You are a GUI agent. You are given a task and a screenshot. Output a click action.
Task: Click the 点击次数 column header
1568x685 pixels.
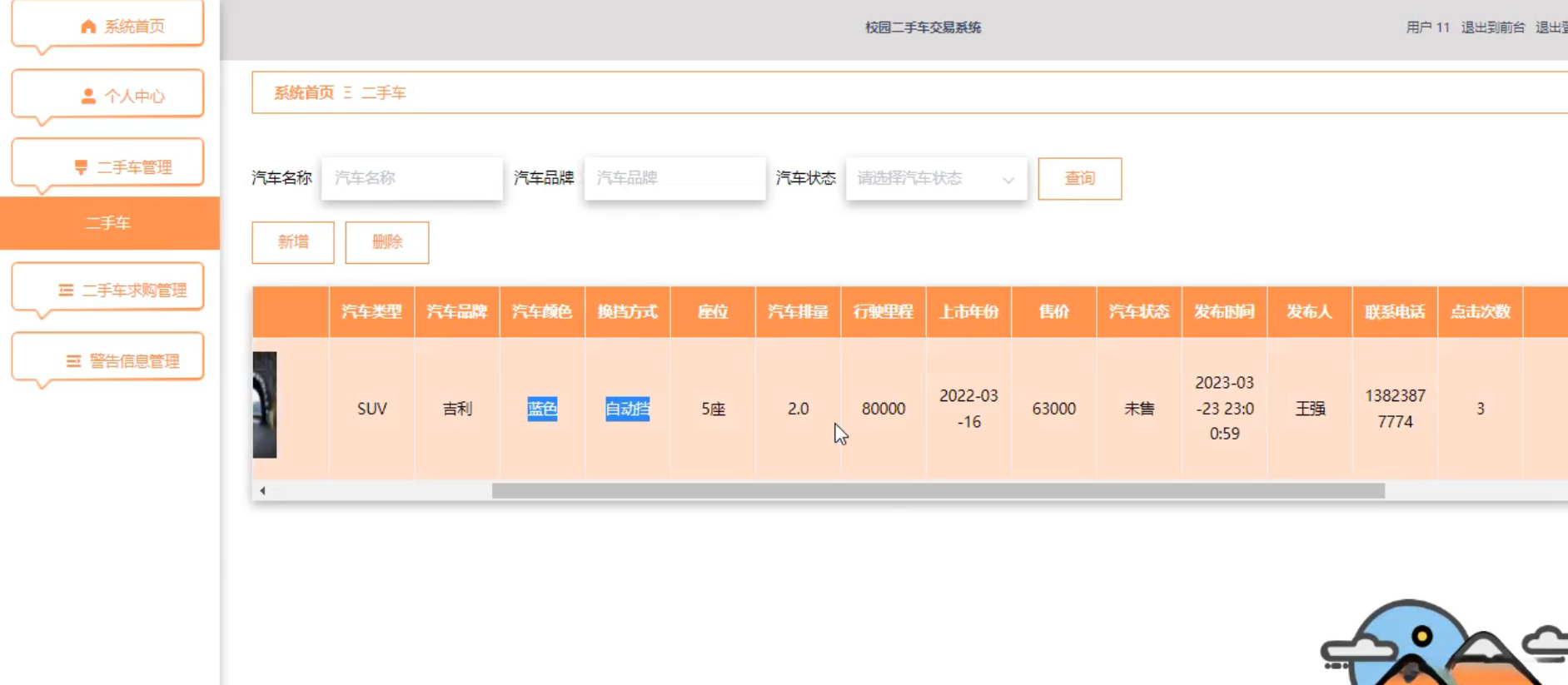tap(1481, 312)
